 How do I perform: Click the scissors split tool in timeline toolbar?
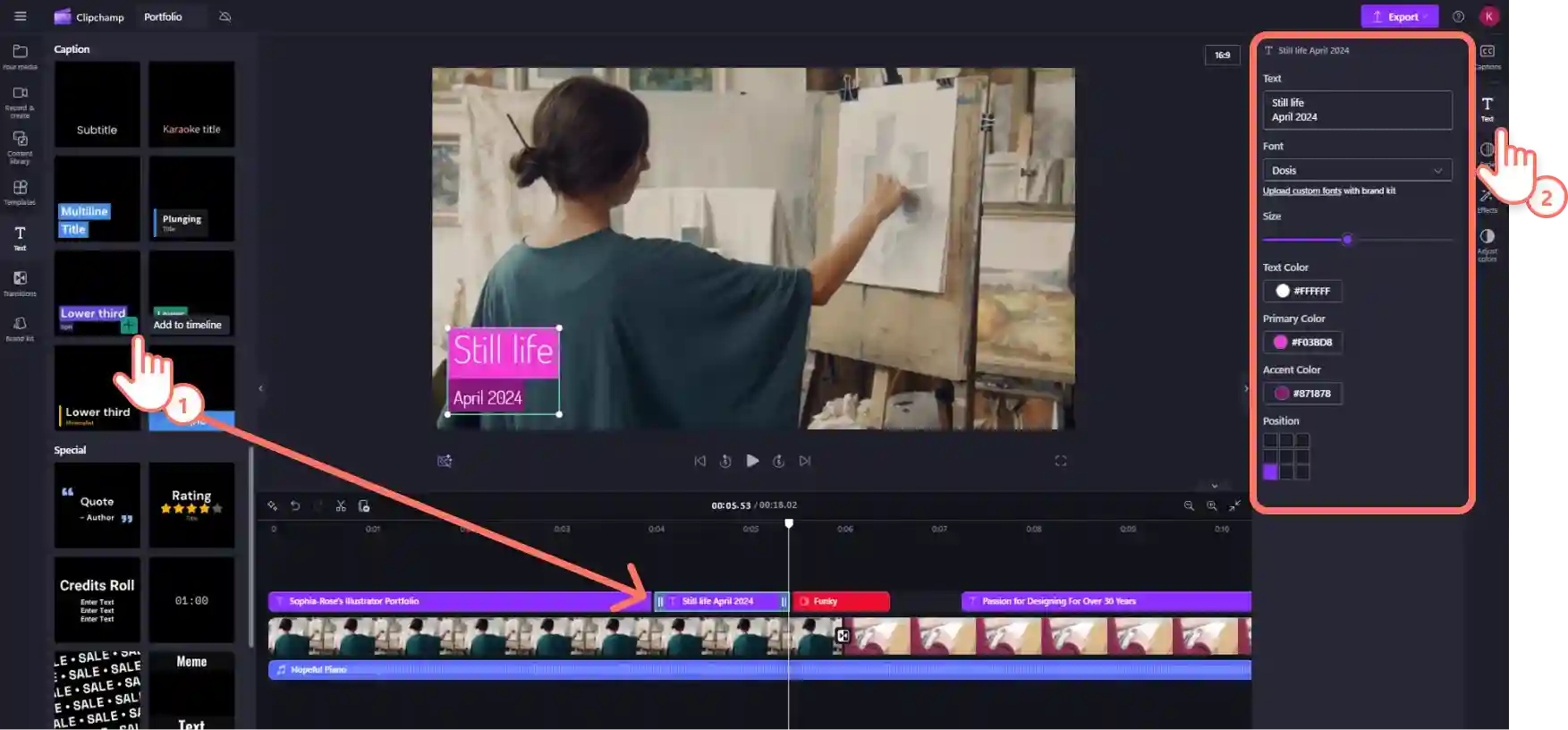pos(341,506)
